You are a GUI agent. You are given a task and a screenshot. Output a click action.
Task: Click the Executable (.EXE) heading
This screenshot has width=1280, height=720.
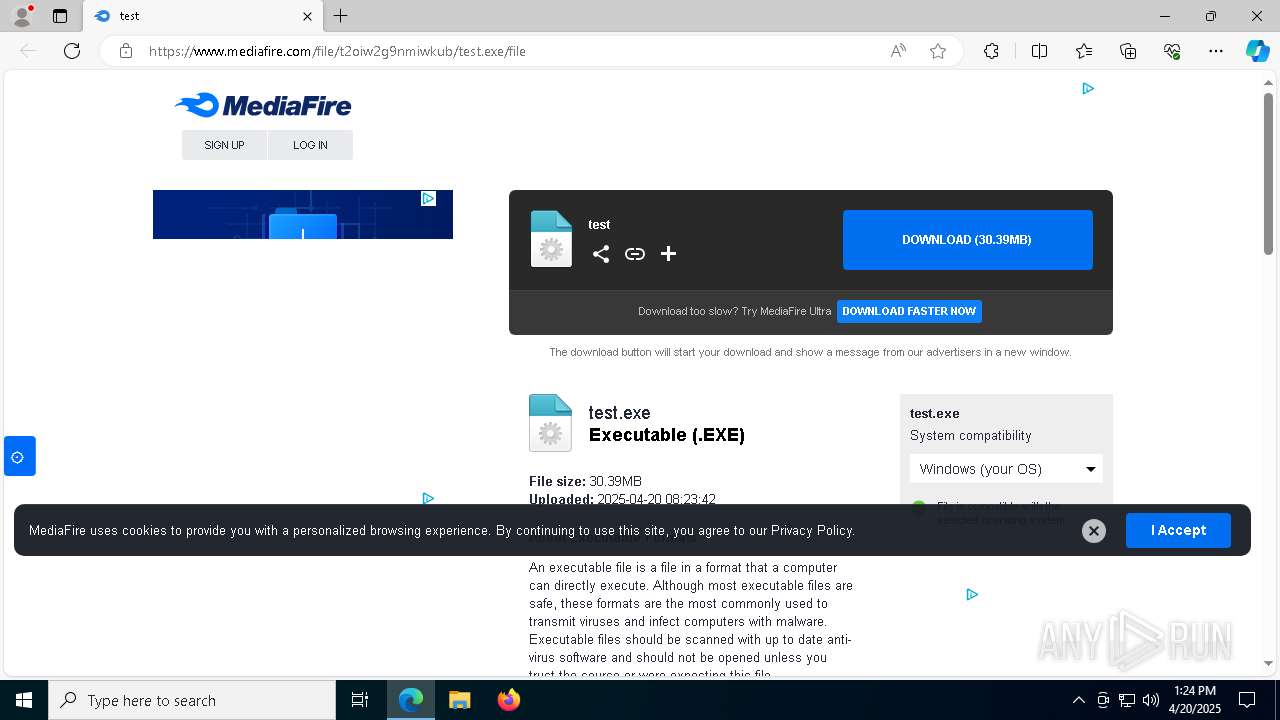(x=667, y=435)
